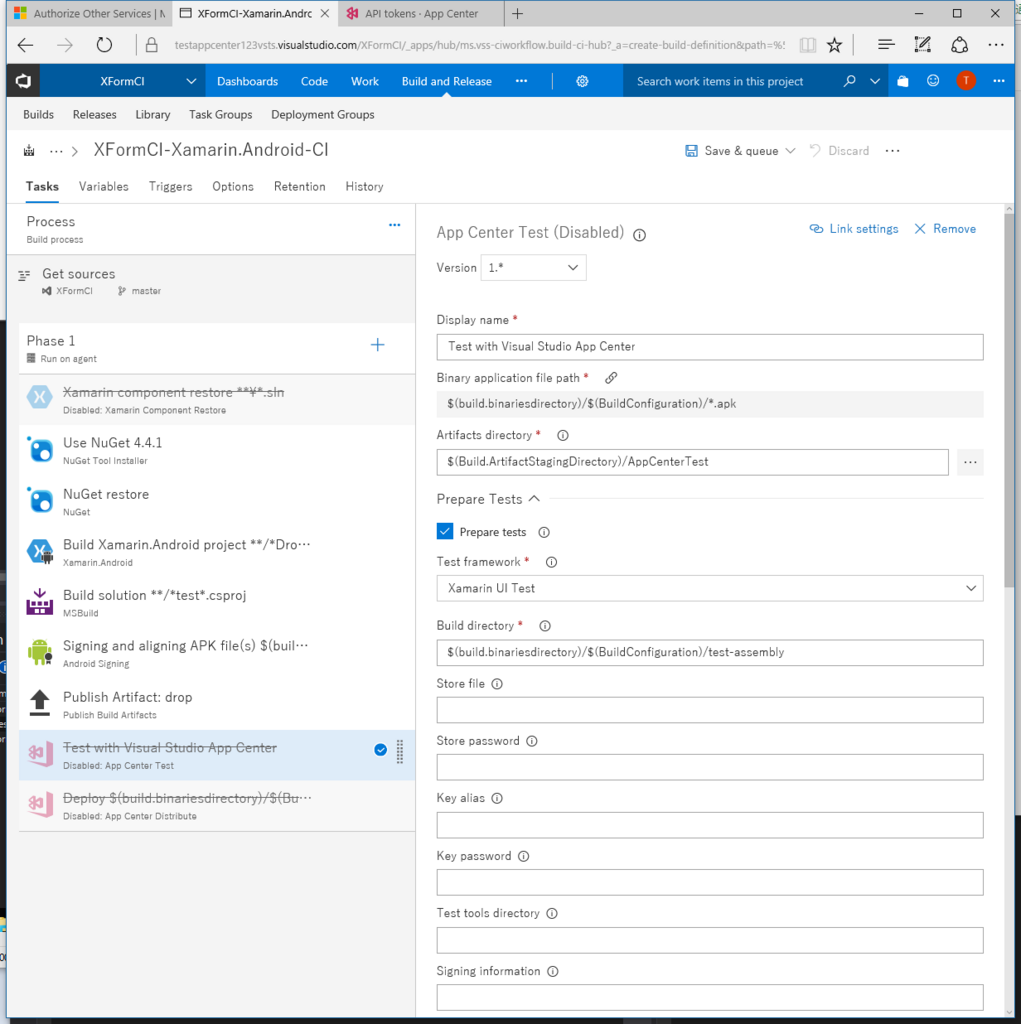
Task: Switch to the History tab
Action: 364,187
